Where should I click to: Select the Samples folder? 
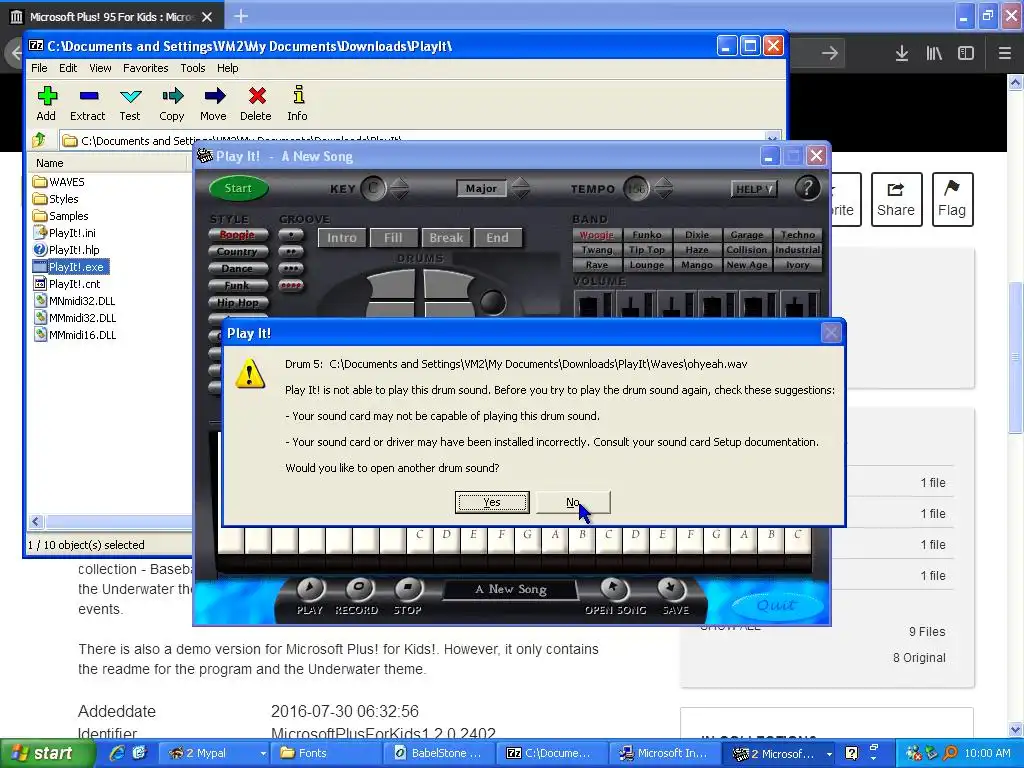click(61, 216)
